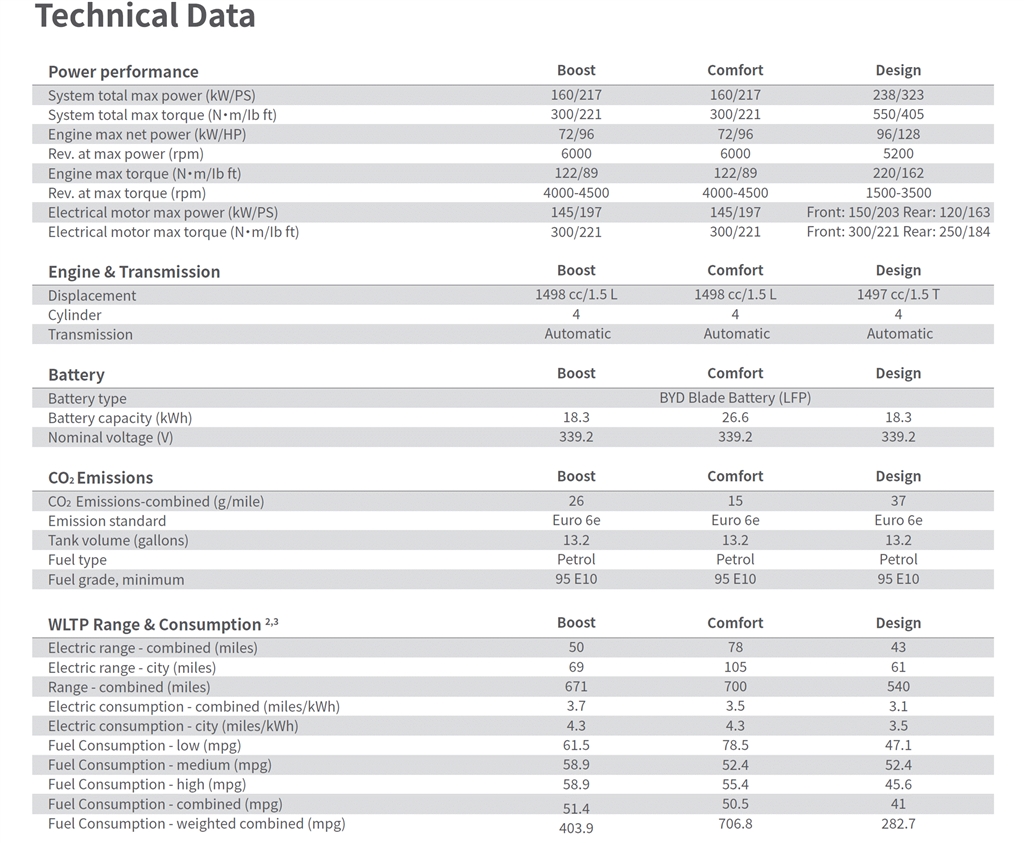
Task: Click the System total max power row label
Action: (x=152, y=95)
